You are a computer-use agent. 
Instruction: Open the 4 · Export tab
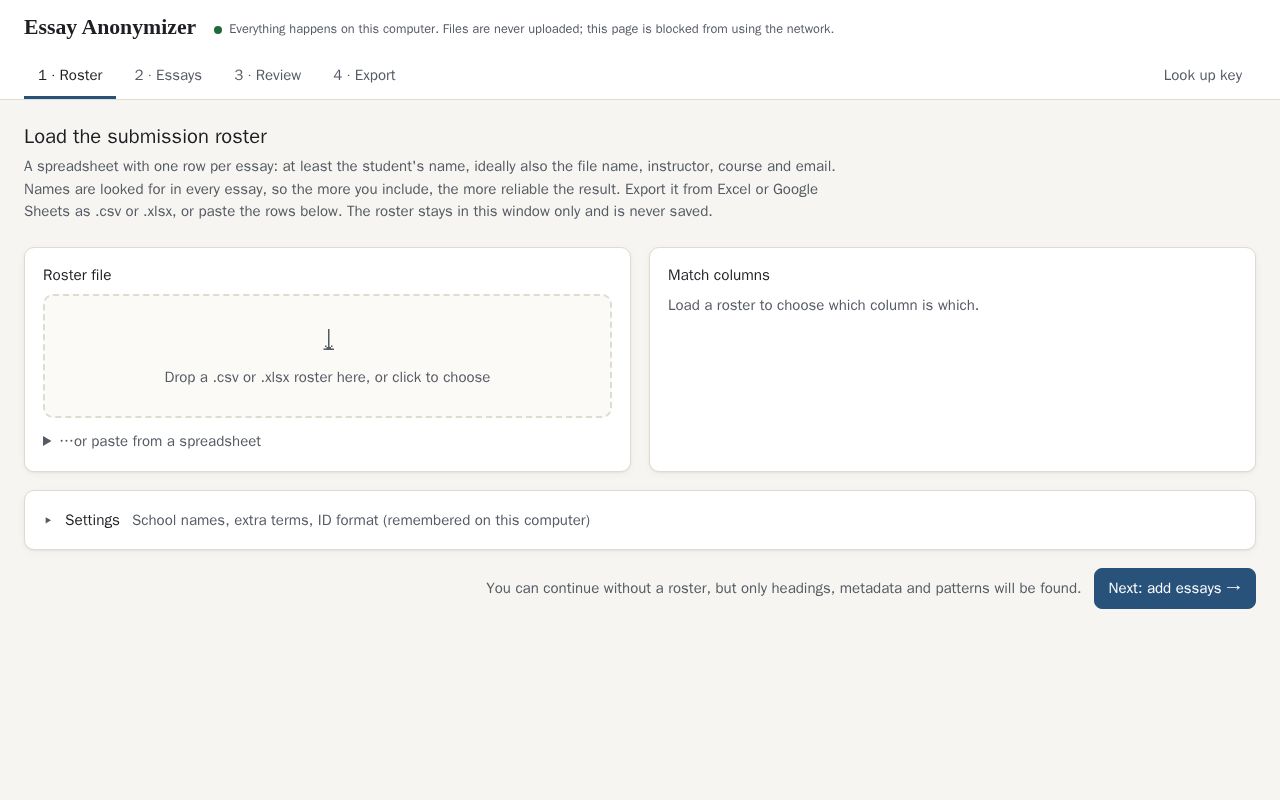point(364,76)
